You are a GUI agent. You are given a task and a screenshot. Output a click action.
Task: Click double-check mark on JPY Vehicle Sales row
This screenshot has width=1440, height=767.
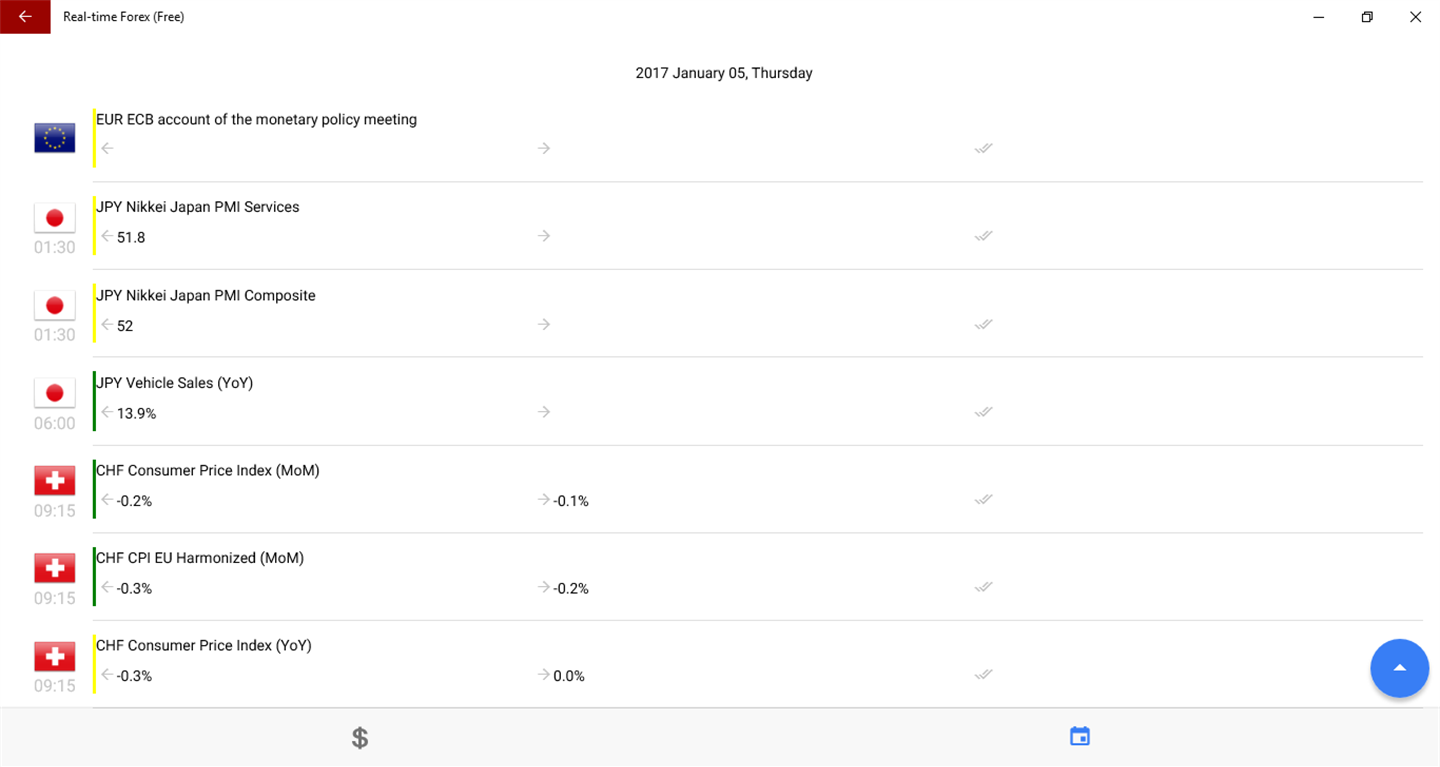(x=984, y=412)
